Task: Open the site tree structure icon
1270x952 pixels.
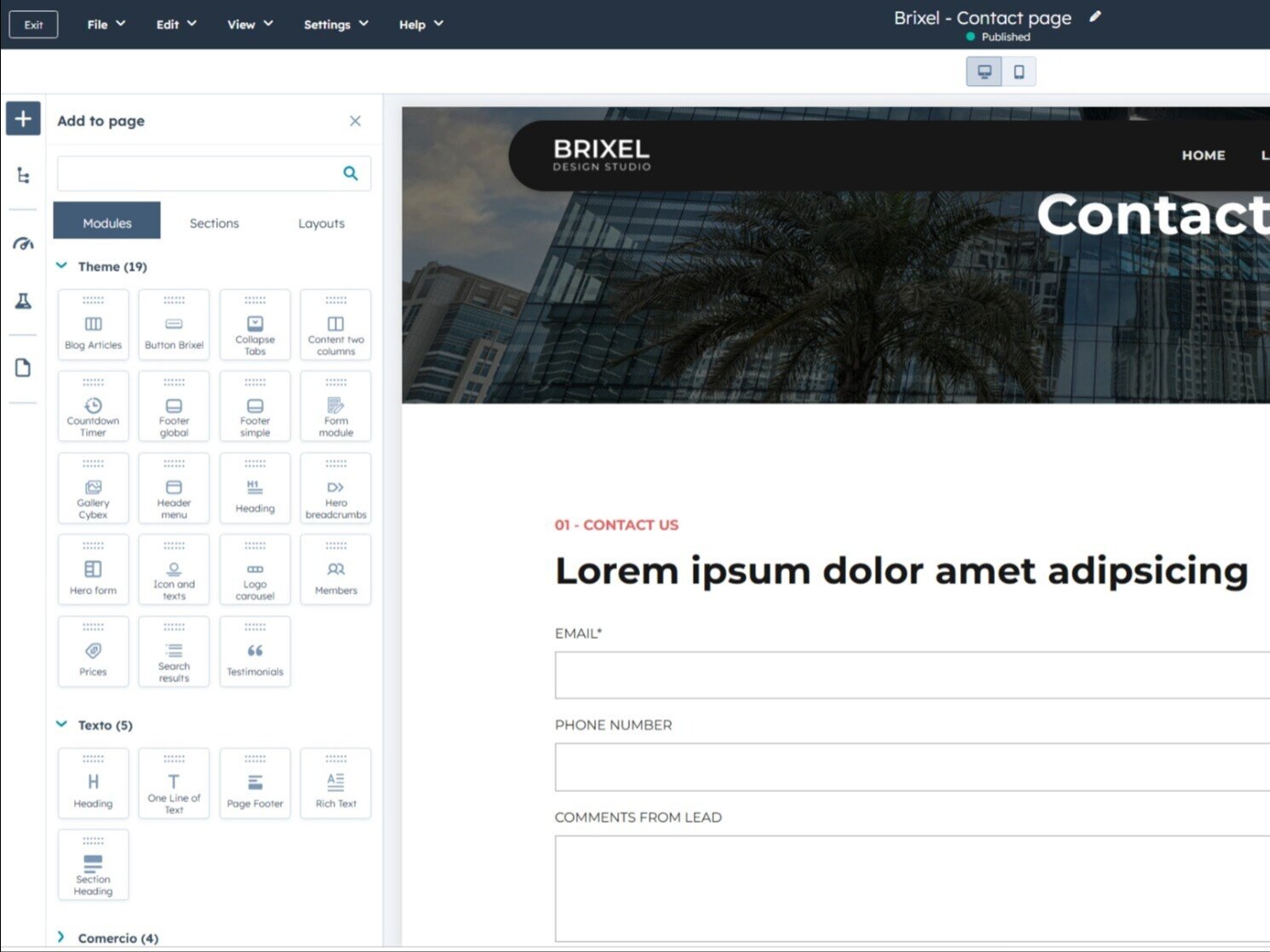Action: 23,176
